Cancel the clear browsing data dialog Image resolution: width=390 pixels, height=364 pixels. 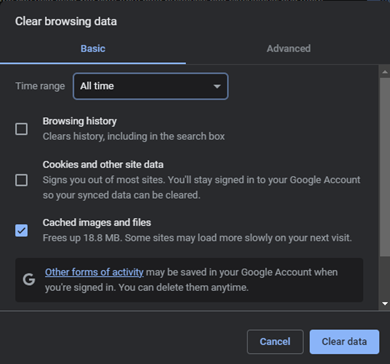click(x=275, y=342)
